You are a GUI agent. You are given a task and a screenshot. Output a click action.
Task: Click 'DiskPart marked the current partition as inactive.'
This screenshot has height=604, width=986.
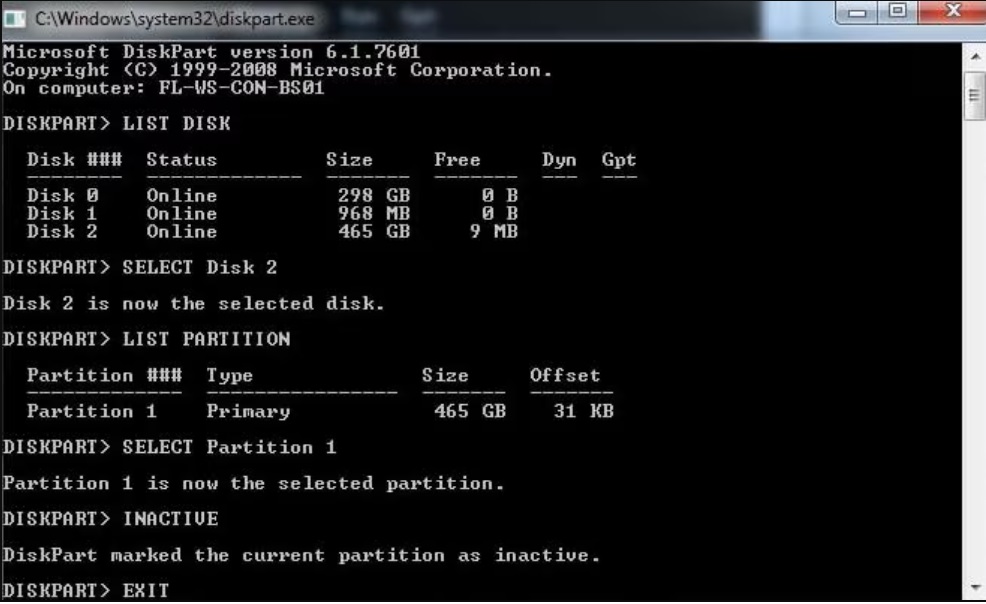pyautogui.click(x=301, y=555)
